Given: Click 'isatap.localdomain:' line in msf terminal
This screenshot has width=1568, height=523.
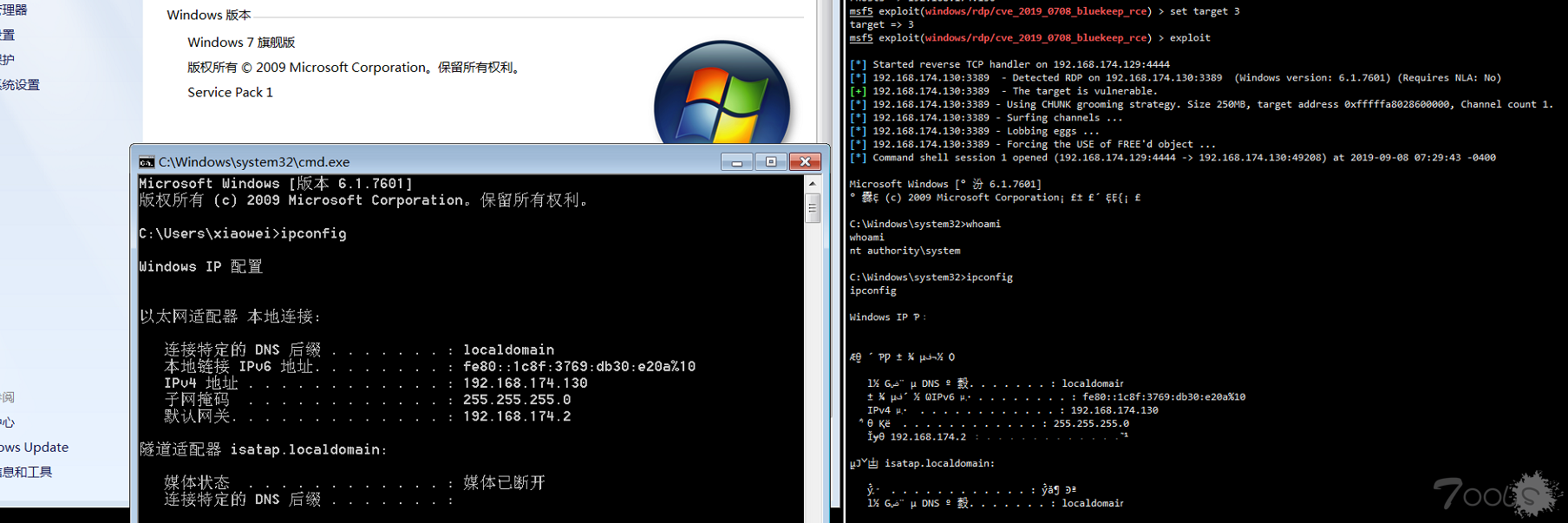Looking at the screenshot, I should coord(922,463).
